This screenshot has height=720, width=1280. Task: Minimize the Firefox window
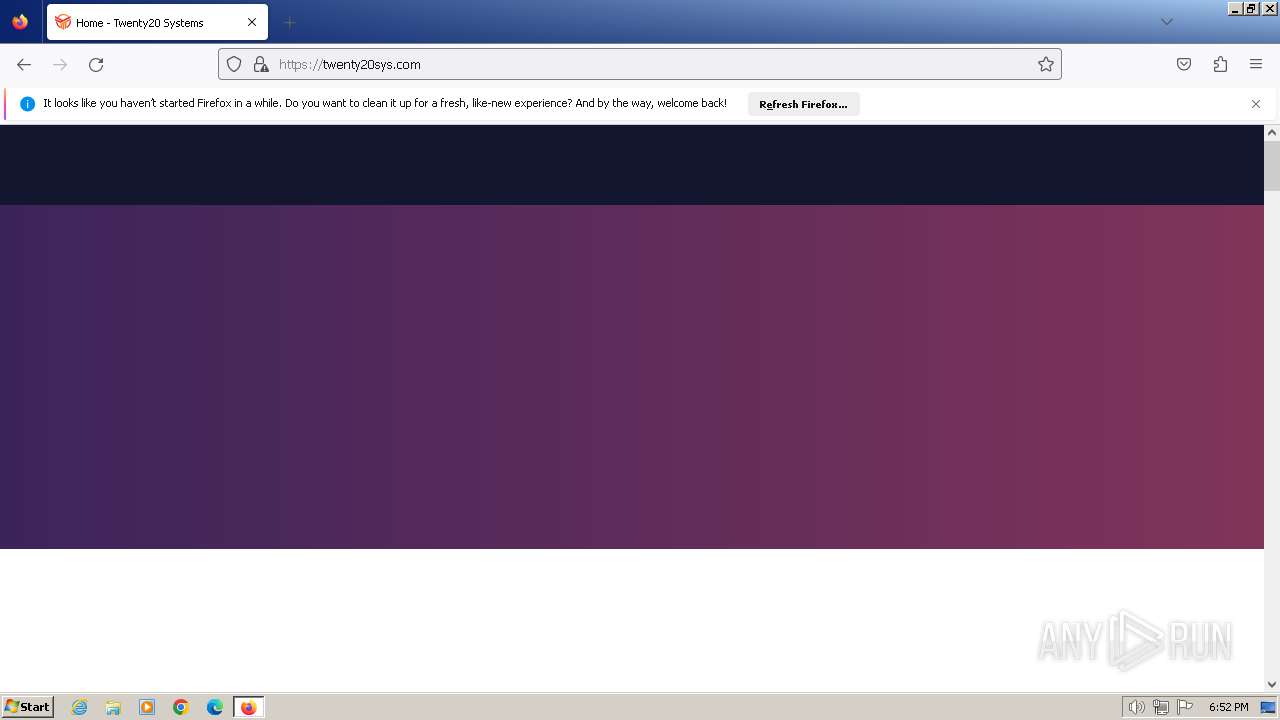tap(1236, 8)
